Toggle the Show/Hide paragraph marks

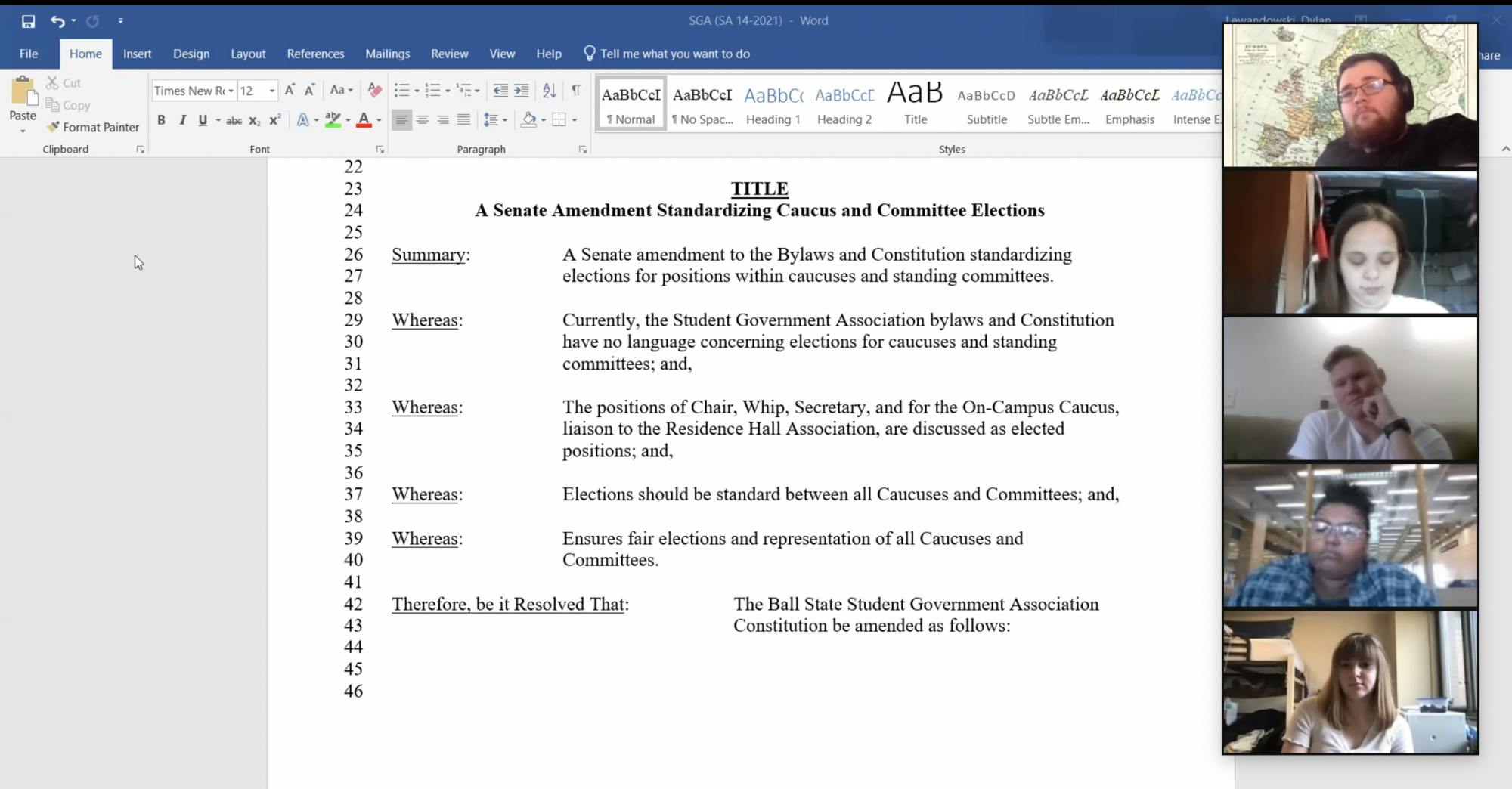pos(575,91)
